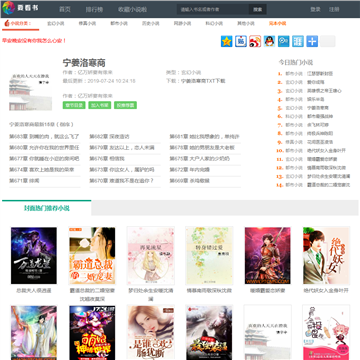The height and width of the screenshot is (360, 360).
Task: Open the 排行榜 rankings menu item
Action: click(x=94, y=9)
